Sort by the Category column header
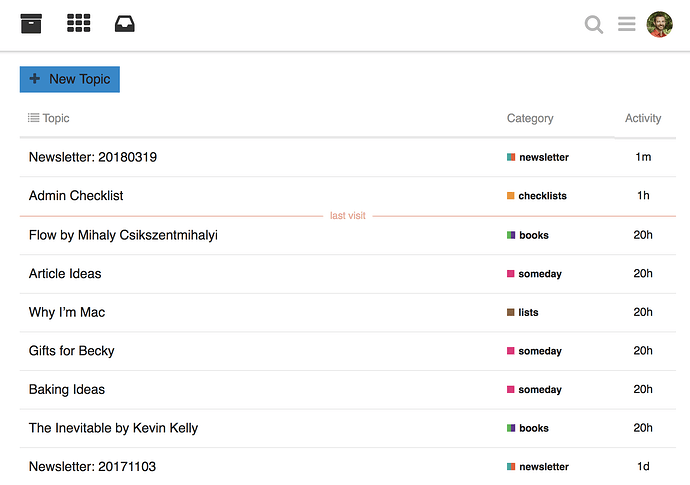 point(530,118)
